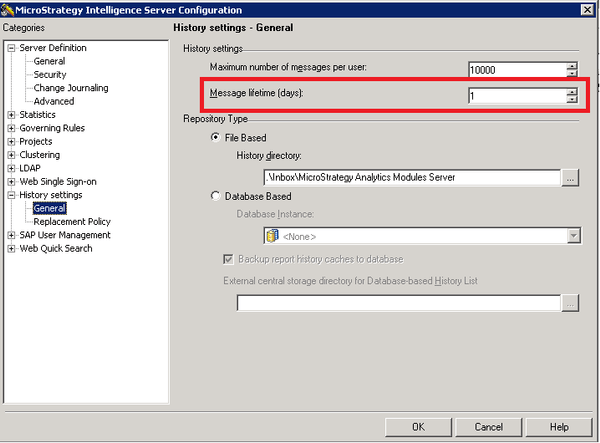Click the MicroStrategy title bar app icon
600x443 pixels.
[7, 10]
